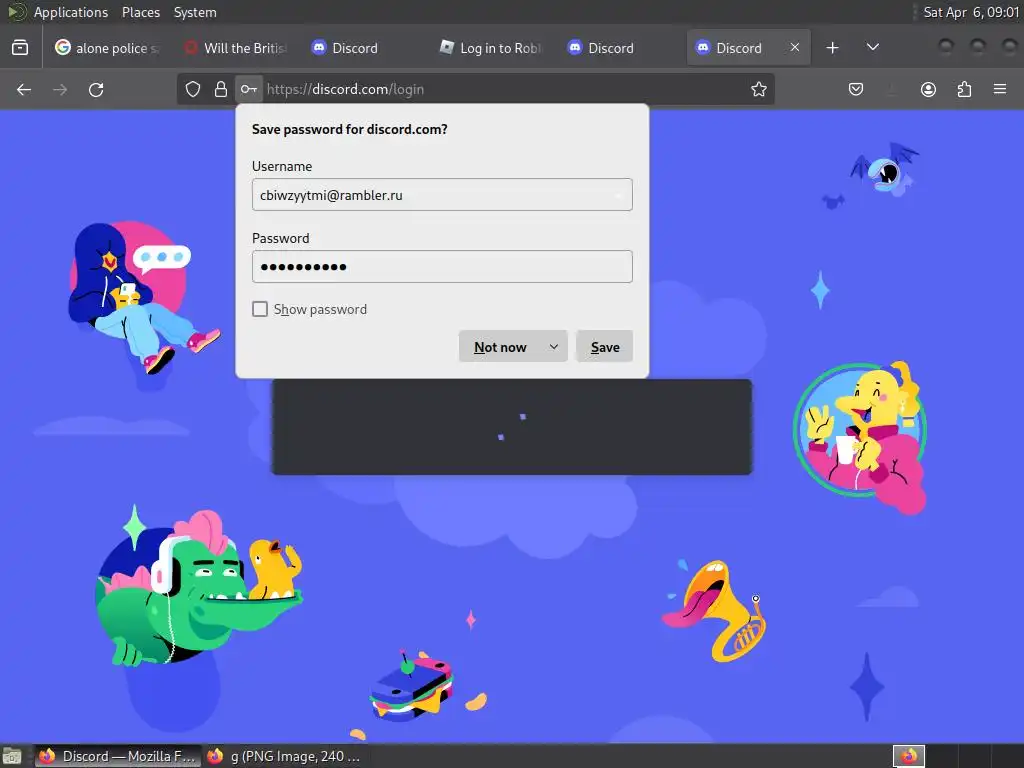The image size is (1024, 768).
Task: Go back with the back arrow
Action: pyautogui.click(x=24, y=89)
